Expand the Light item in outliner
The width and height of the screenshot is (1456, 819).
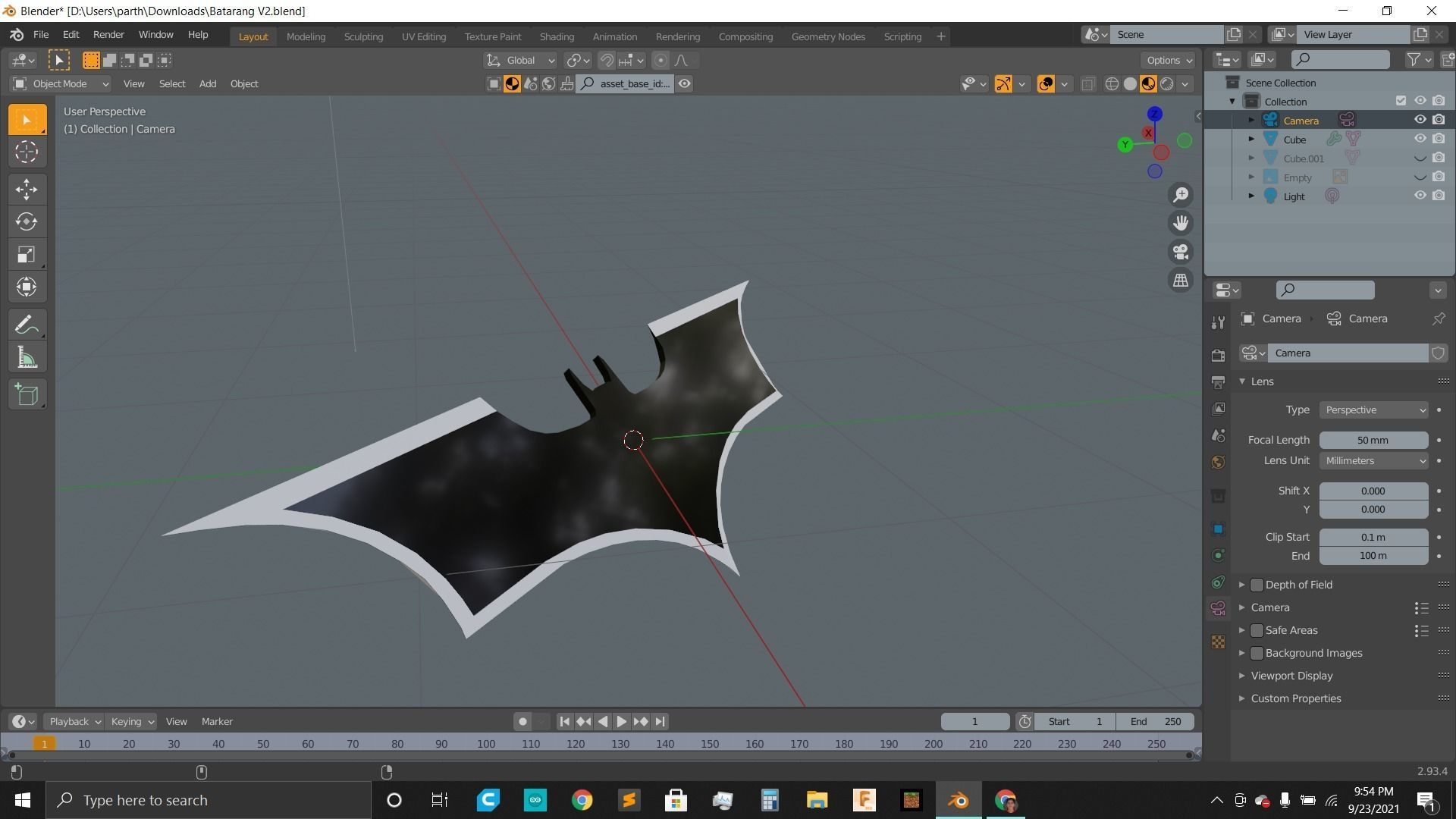click(1251, 196)
